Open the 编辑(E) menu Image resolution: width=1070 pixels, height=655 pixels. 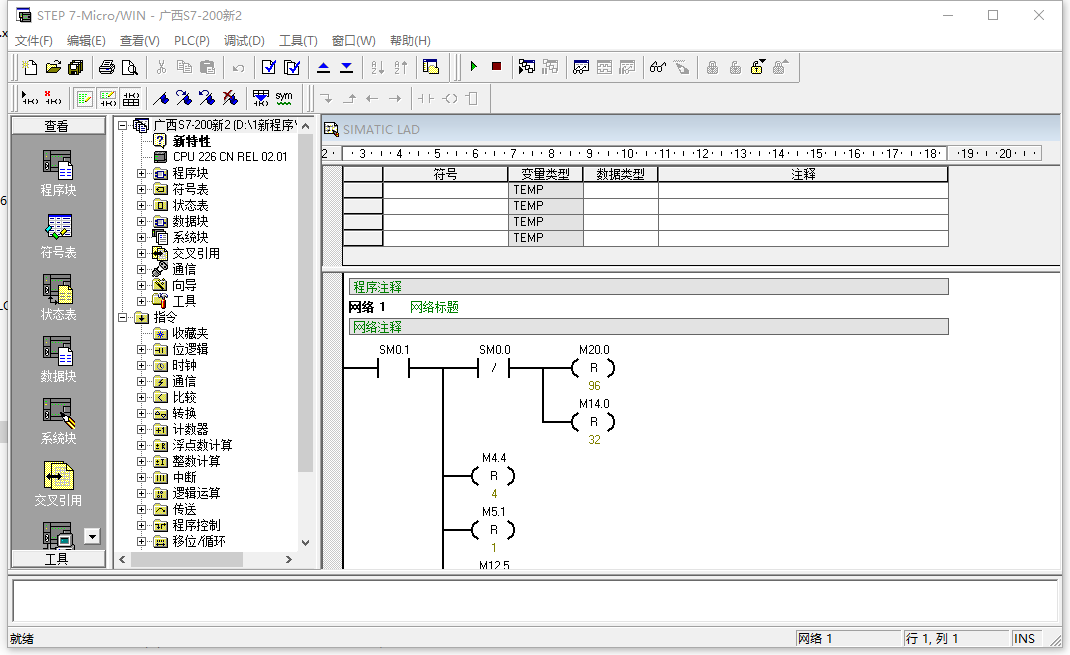coord(86,40)
